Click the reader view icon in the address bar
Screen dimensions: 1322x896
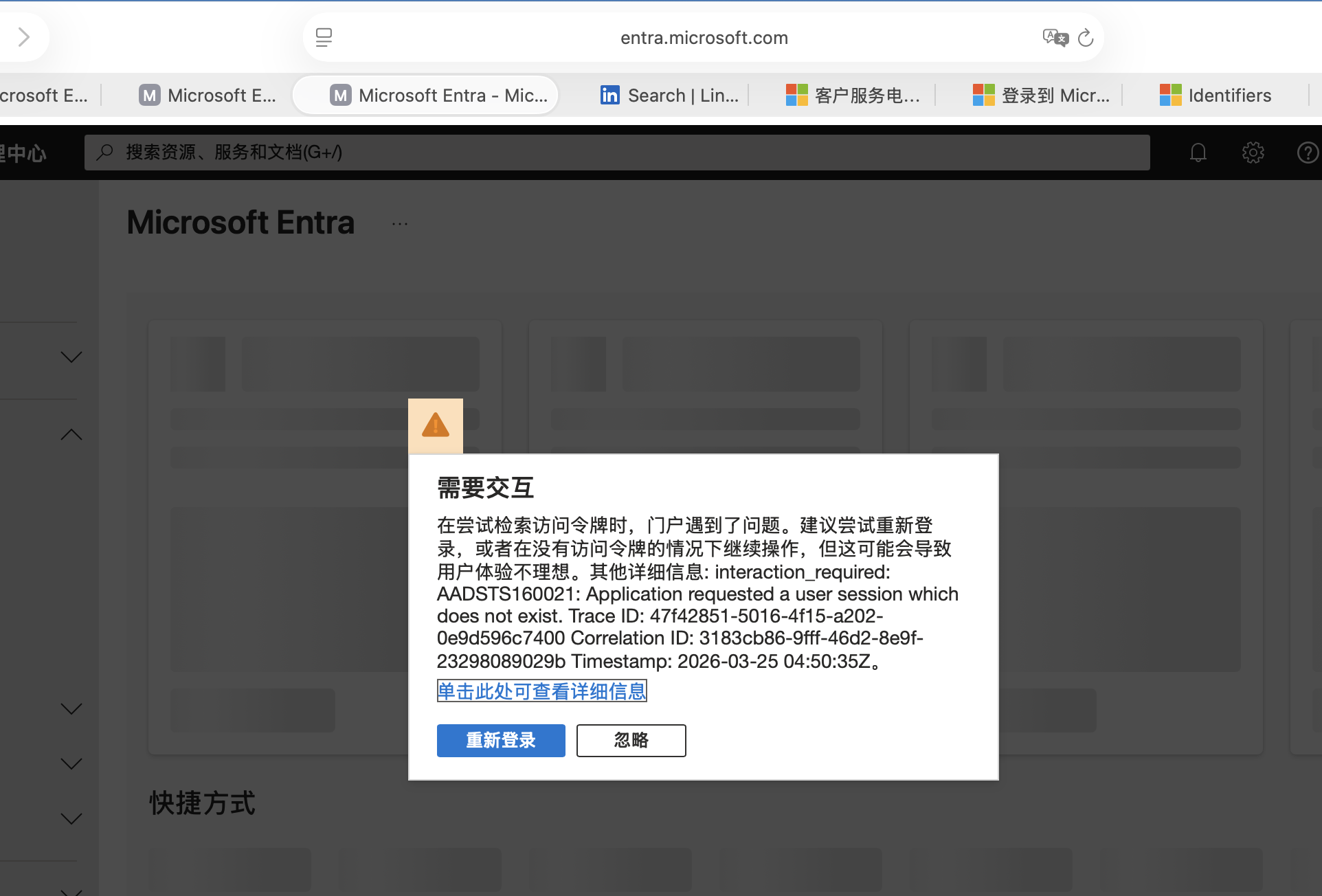point(324,37)
